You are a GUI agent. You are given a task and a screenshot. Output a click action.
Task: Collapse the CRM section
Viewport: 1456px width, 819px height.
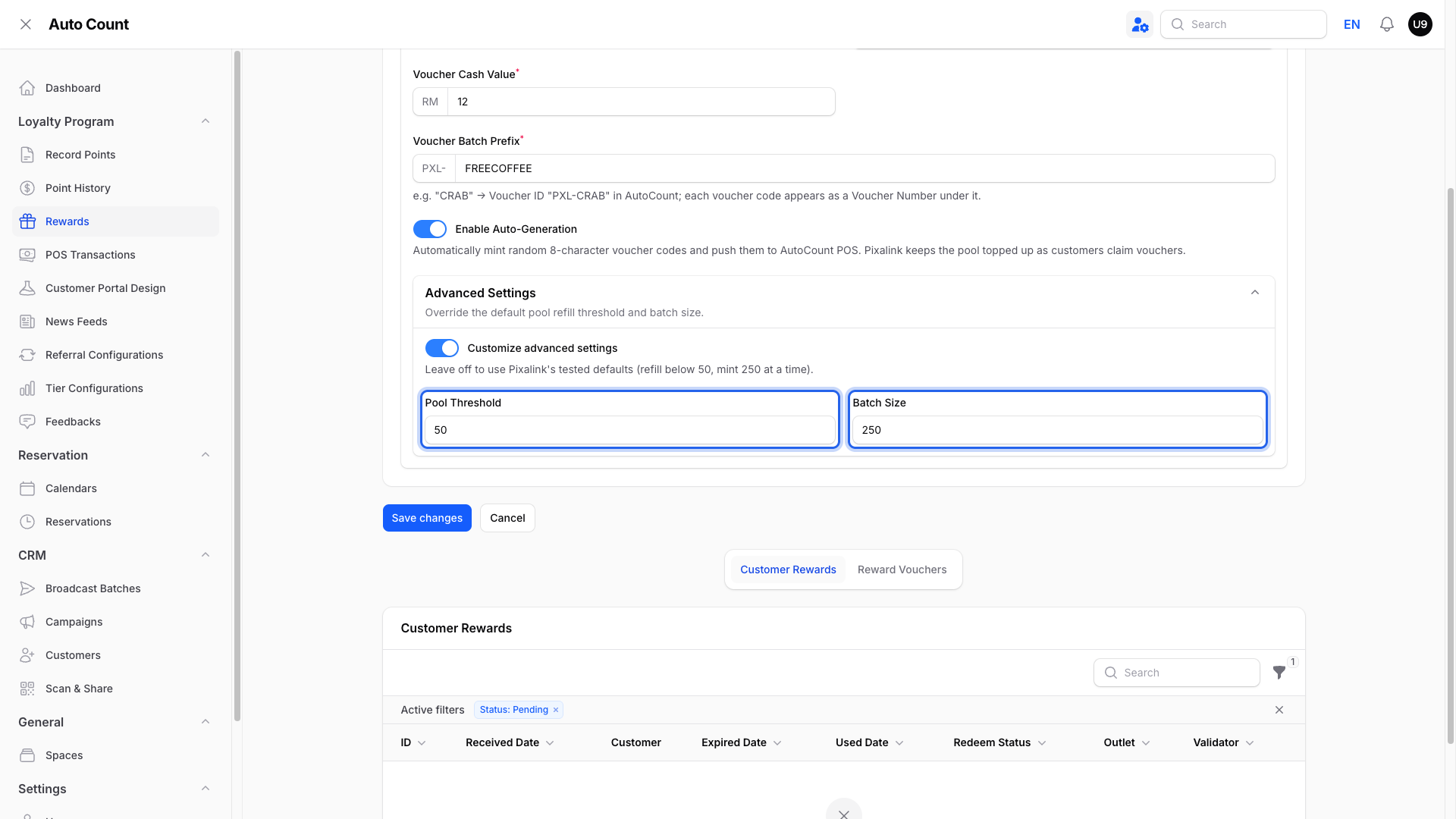[206, 555]
